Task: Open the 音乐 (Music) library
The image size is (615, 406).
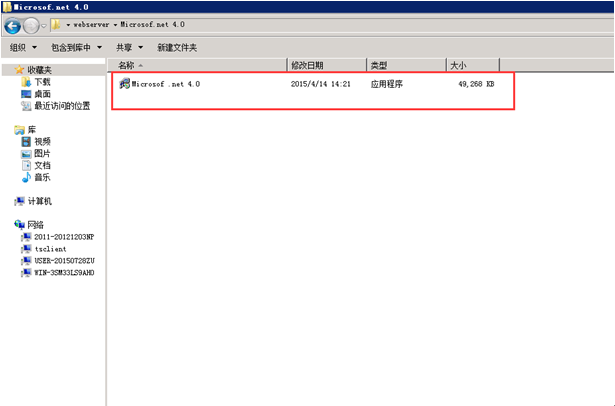Action: pos(42,177)
